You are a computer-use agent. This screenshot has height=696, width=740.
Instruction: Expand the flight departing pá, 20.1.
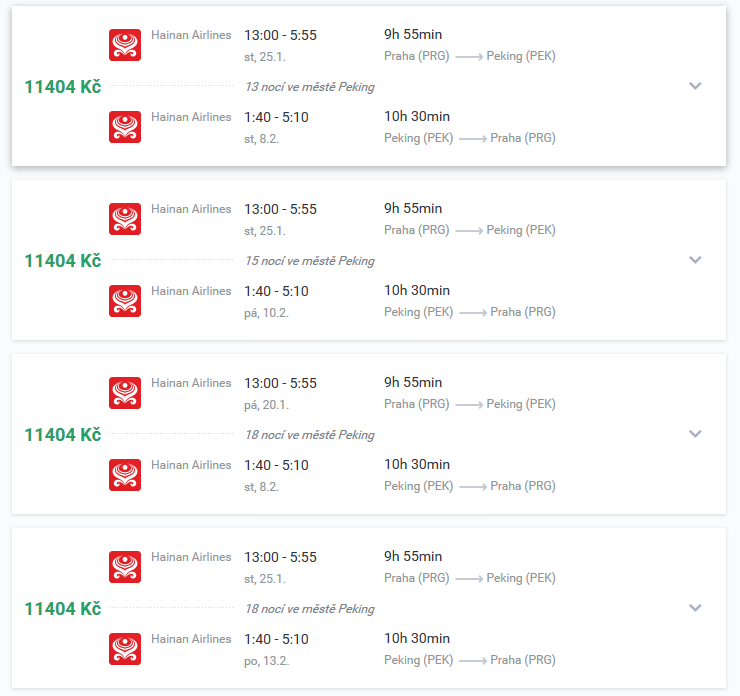tap(695, 434)
